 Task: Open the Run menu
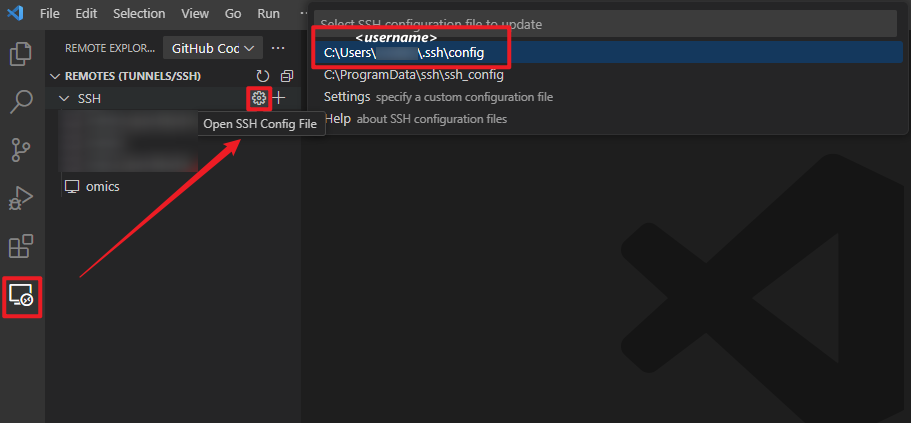268,14
